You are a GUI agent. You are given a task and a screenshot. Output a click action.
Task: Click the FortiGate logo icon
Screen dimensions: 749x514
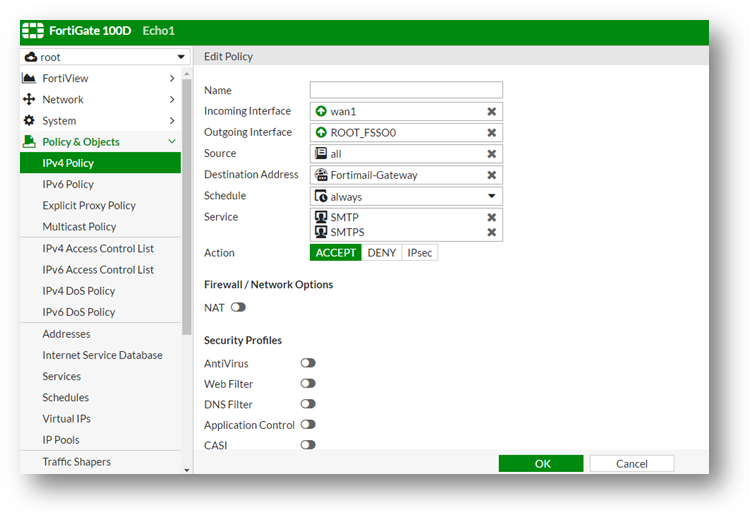[32, 31]
